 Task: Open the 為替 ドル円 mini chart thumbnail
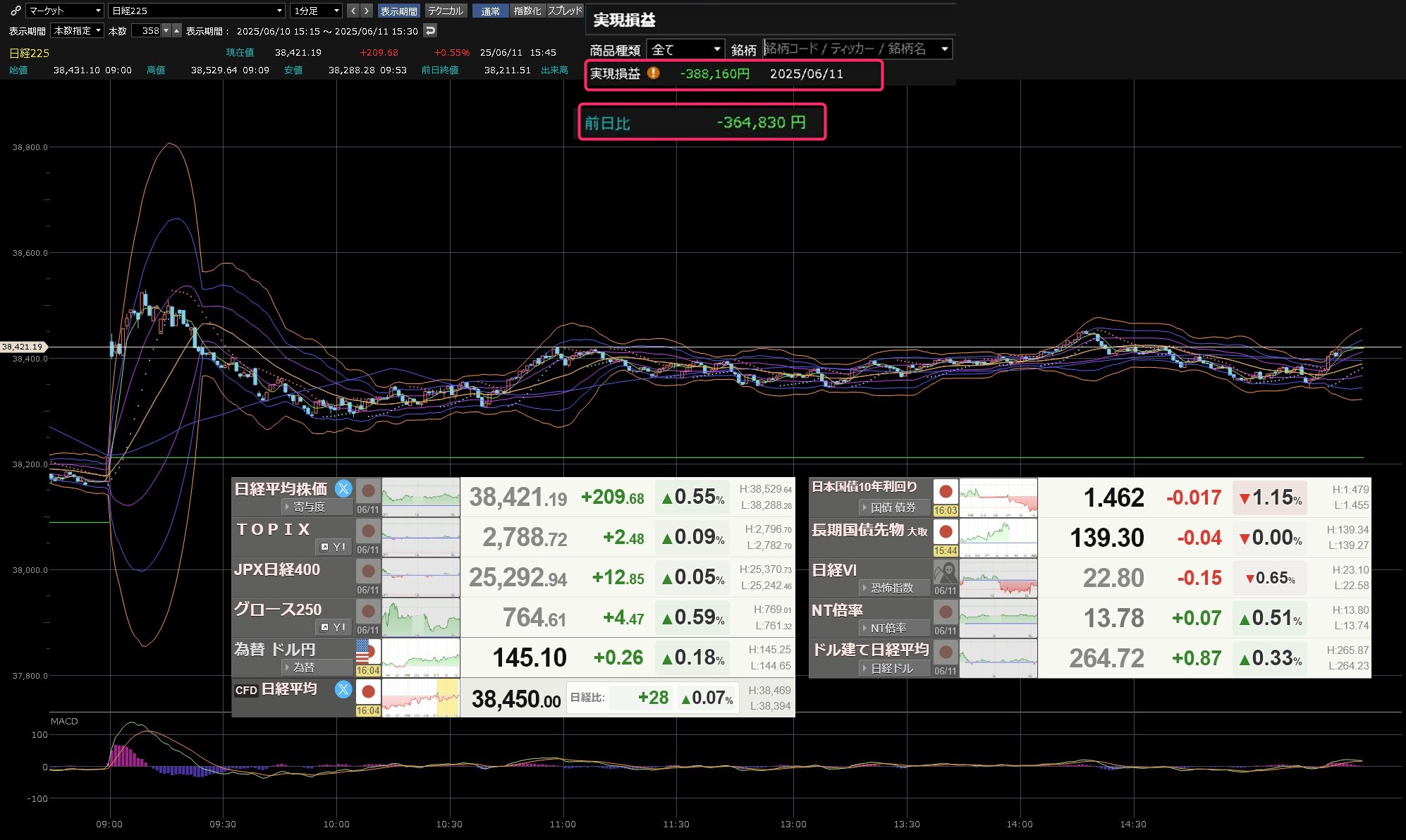(421, 657)
